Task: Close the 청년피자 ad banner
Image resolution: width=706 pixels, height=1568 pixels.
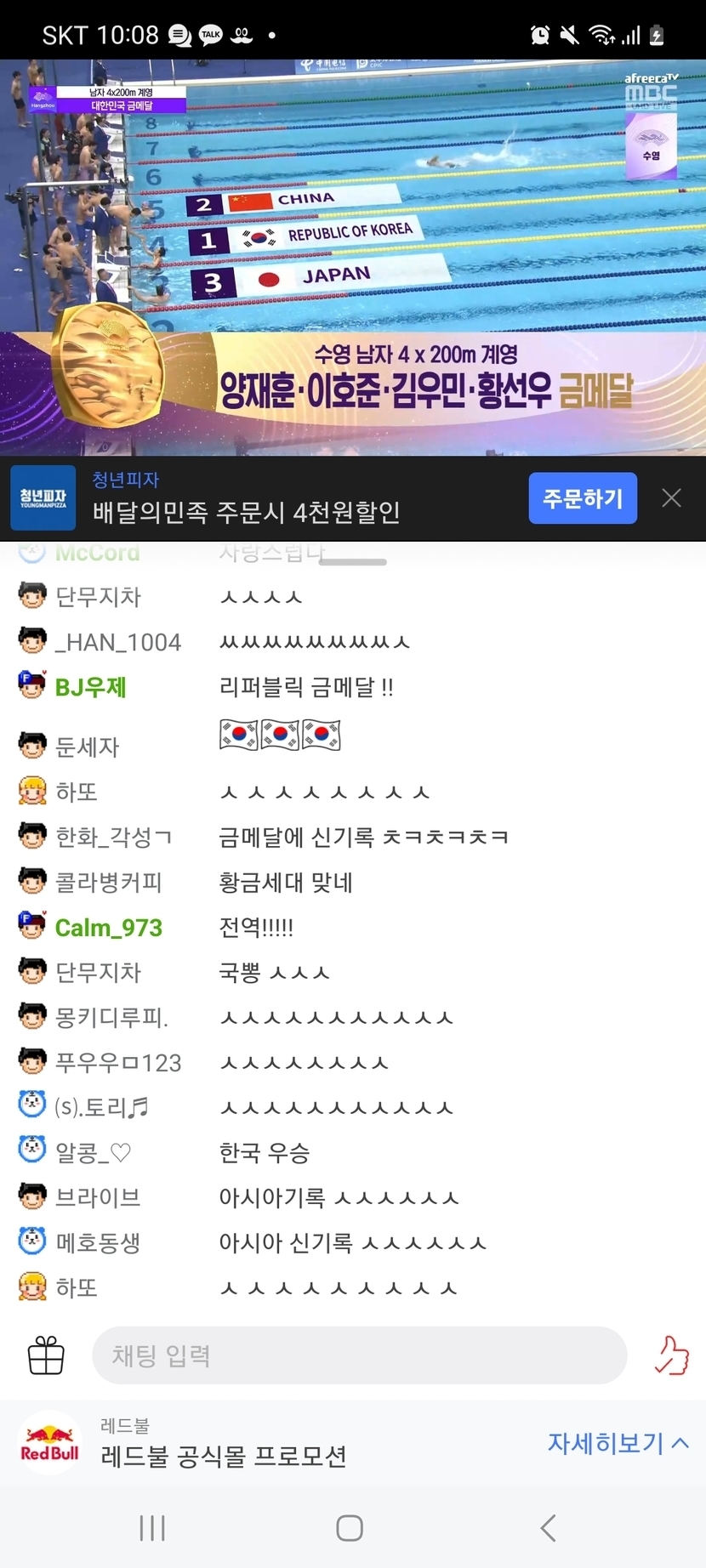Action: point(671,498)
